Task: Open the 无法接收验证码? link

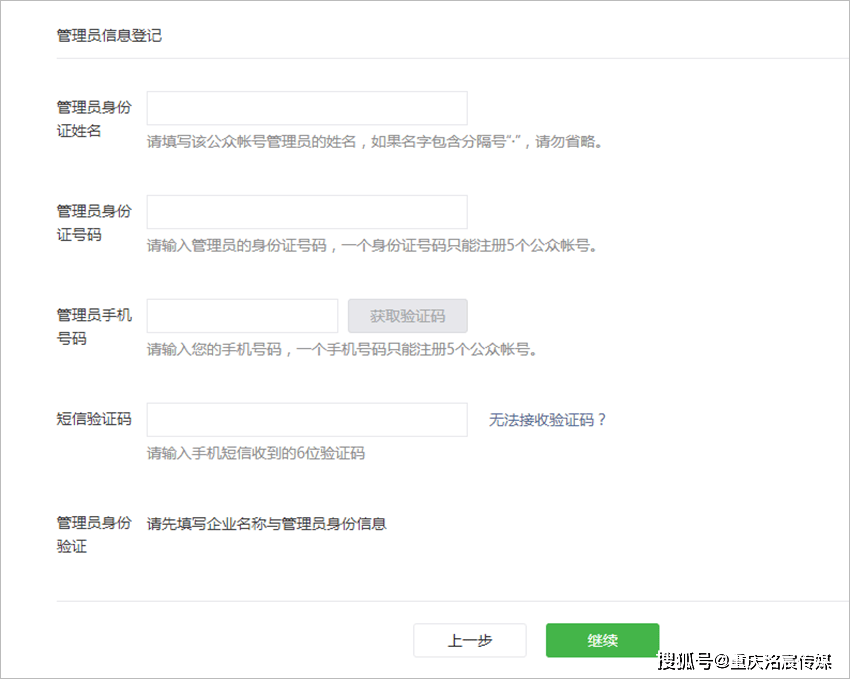Action: coord(547,420)
